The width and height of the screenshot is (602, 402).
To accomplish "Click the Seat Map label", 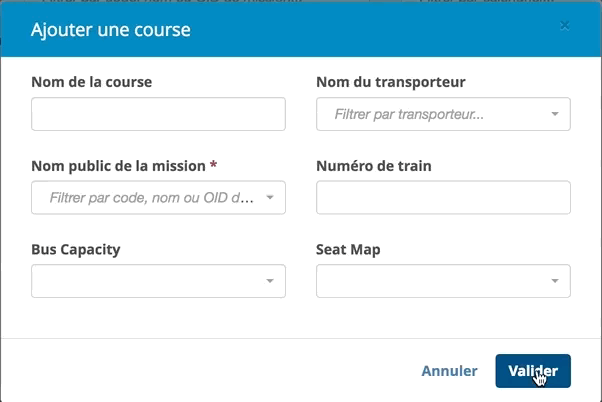I will pos(348,249).
